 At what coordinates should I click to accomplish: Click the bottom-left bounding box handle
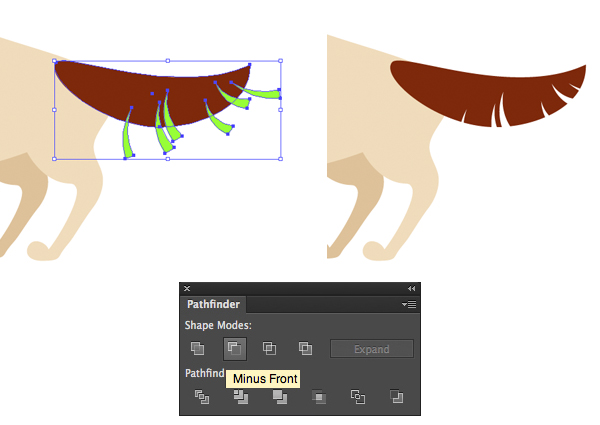(54, 158)
